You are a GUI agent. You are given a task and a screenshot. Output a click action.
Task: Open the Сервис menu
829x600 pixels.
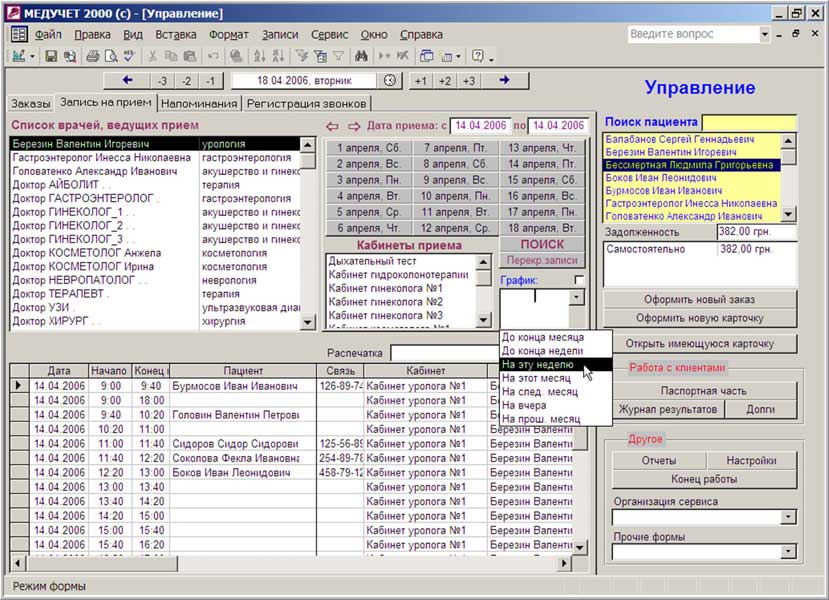click(x=329, y=34)
